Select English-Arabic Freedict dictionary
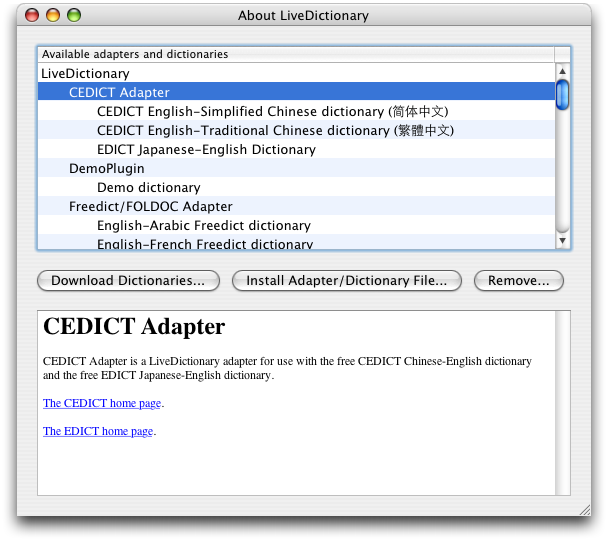Screen dimensions: 608x539 point(296,225)
